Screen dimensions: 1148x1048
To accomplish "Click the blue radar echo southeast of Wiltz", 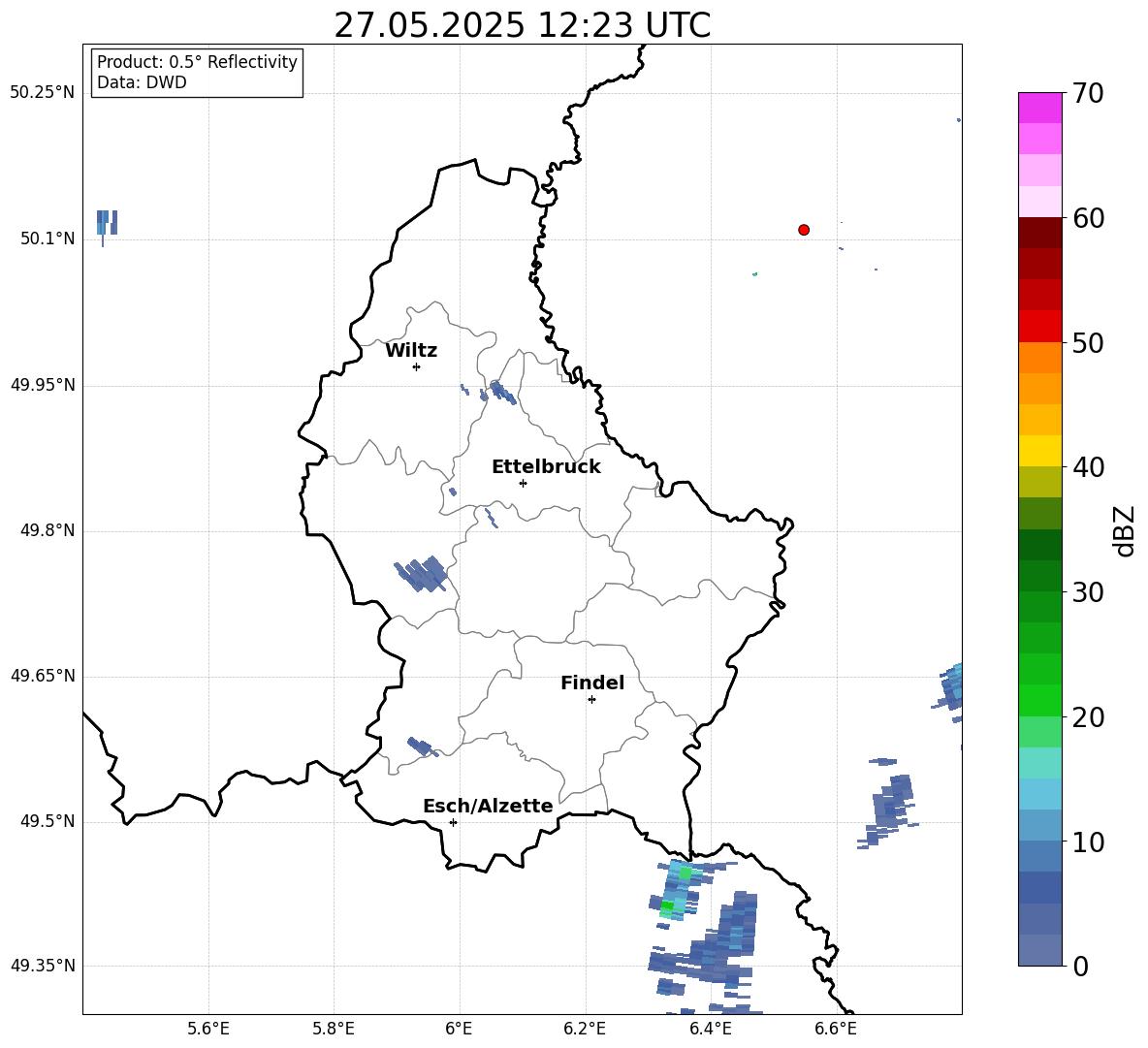I will 504,392.
